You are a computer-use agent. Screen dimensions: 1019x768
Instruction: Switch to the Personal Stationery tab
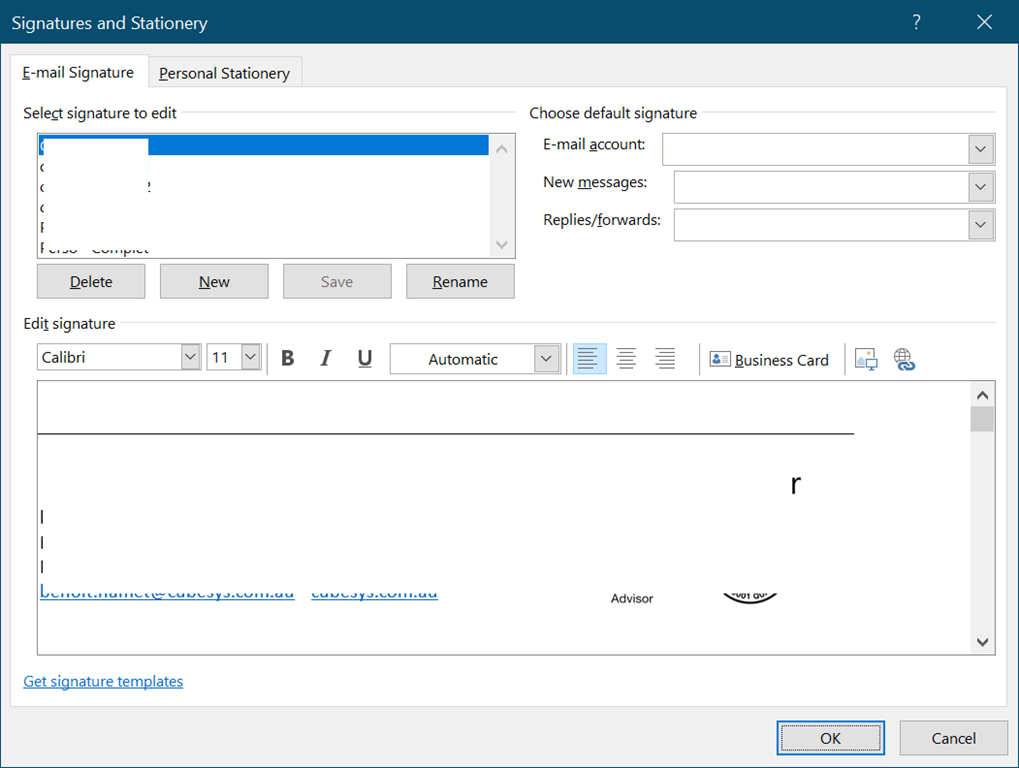click(224, 73)
